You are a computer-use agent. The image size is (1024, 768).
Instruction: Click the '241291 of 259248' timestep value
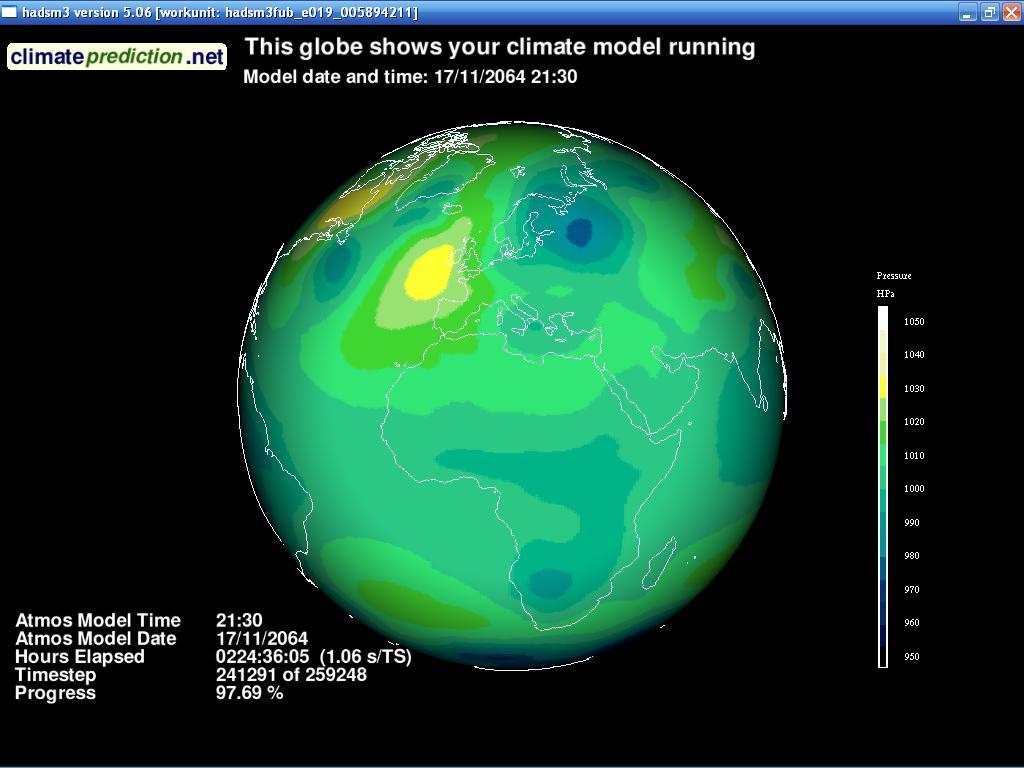(291, 675)
